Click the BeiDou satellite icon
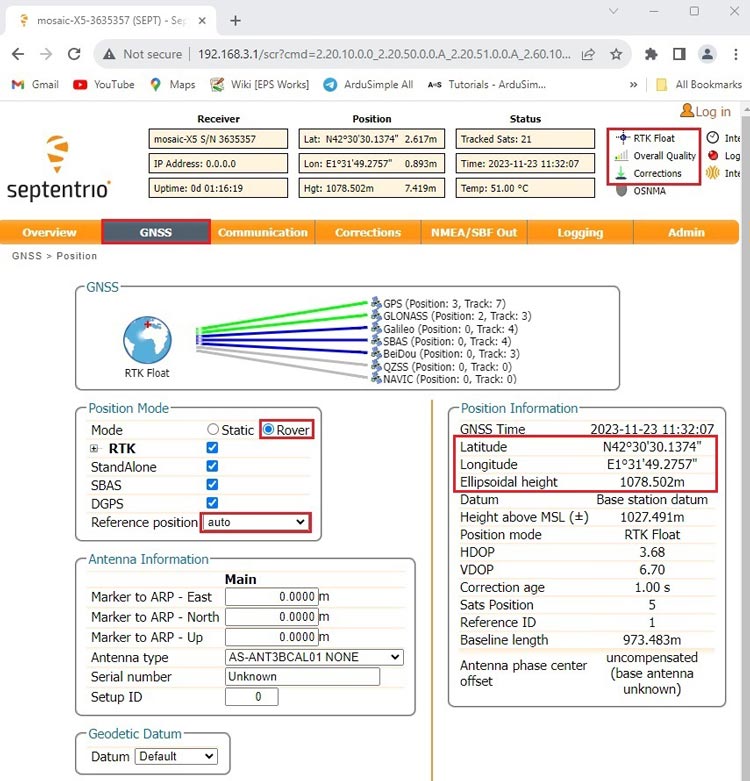 pos(376,354)
